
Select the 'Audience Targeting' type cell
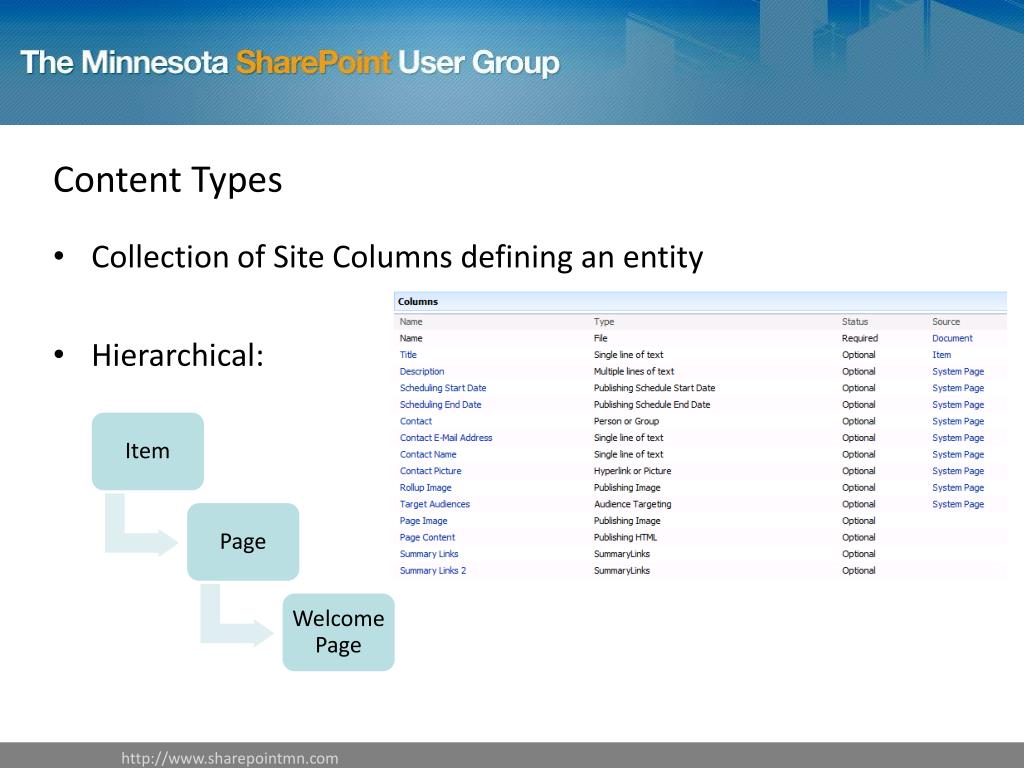pos(632,504)
